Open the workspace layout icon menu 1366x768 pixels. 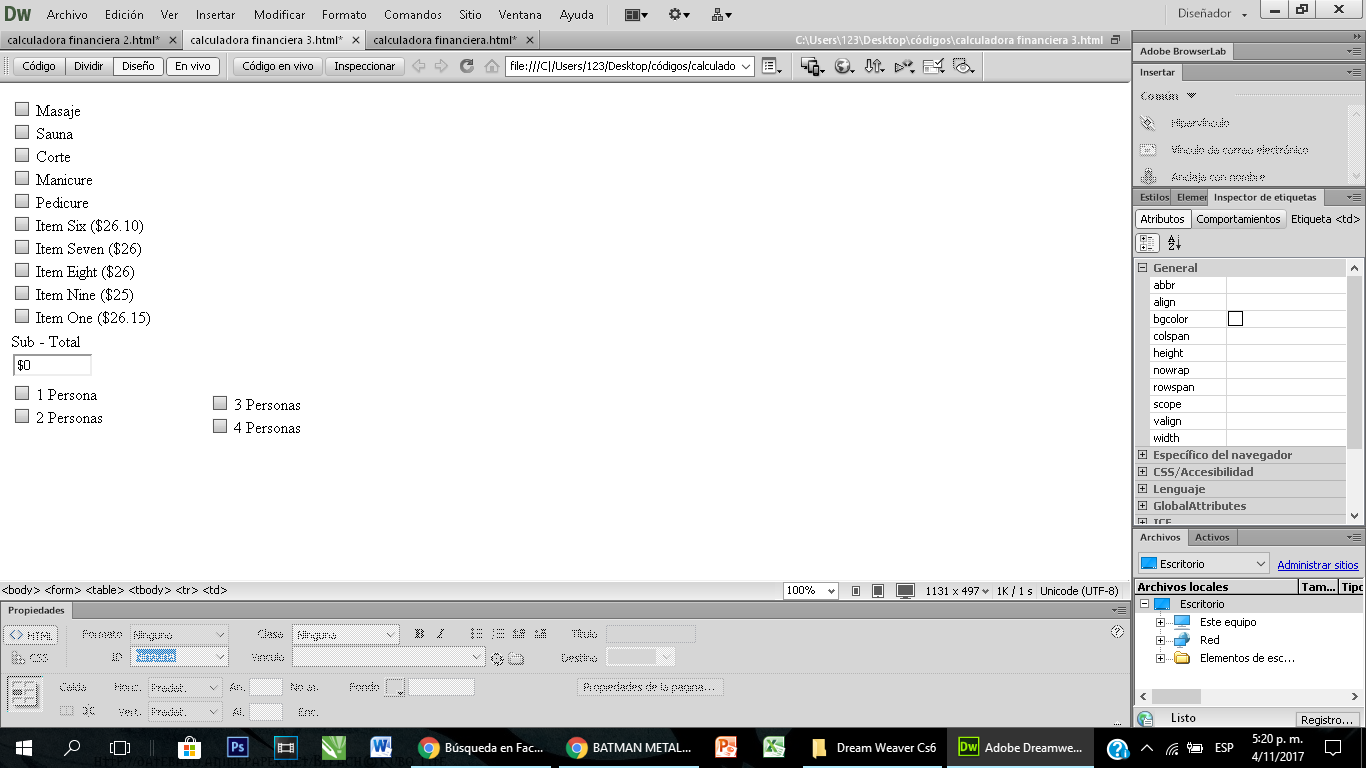[635, 15]
